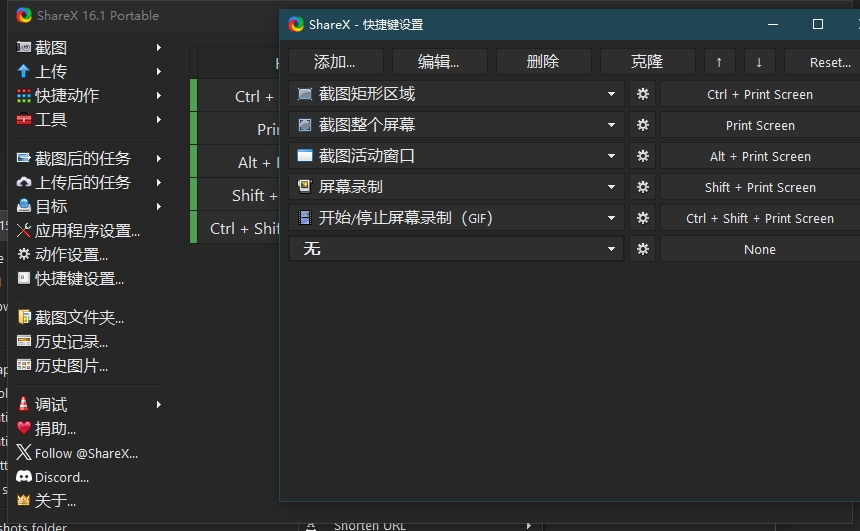Screen dimensions: 860x531
Task: Expand the 调试 submenu arrow
Action: tap(159, 404)
